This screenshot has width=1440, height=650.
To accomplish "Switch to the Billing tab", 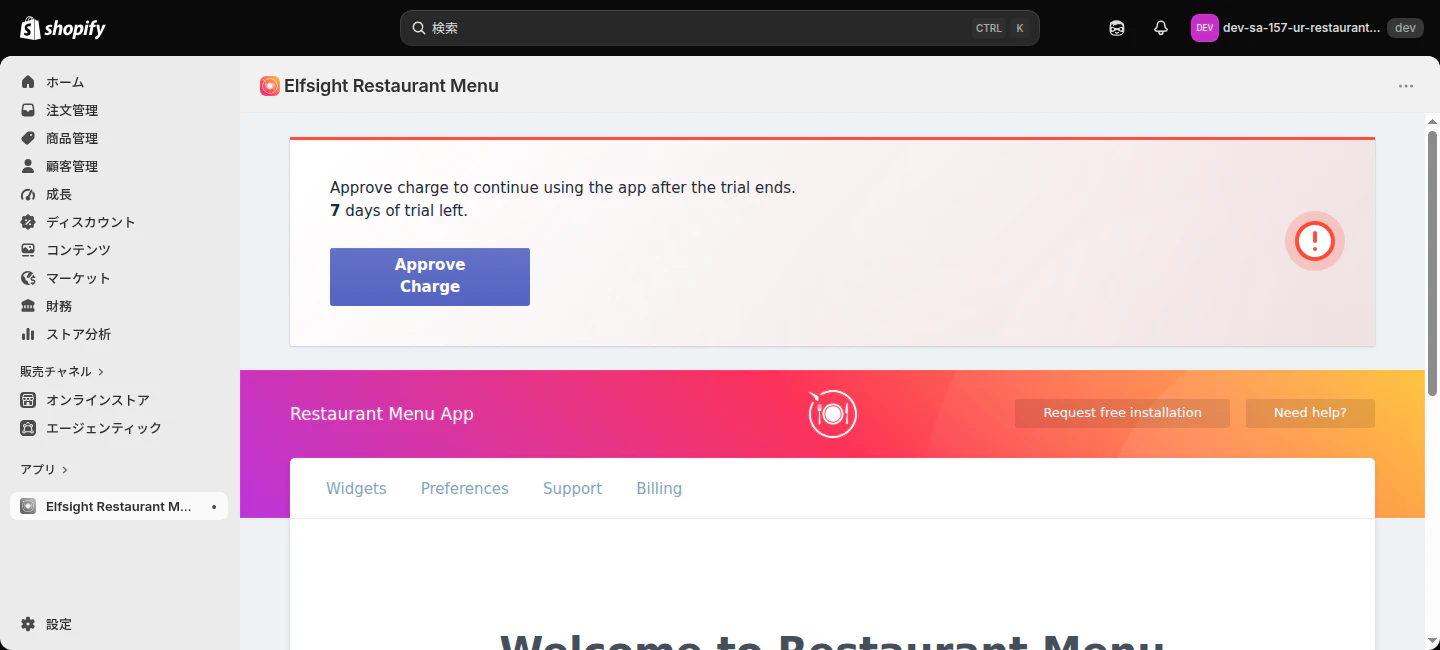I will pyautogui.click(x=659, y=488).
